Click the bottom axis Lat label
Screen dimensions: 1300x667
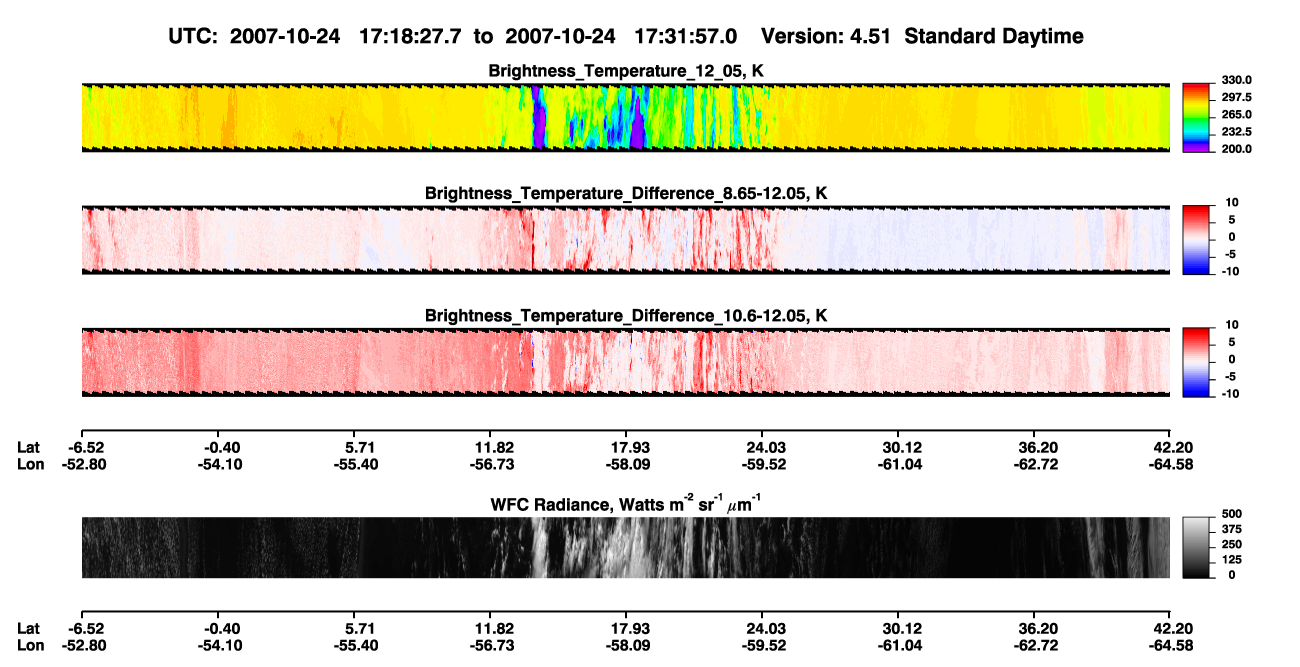click(29, 628)
